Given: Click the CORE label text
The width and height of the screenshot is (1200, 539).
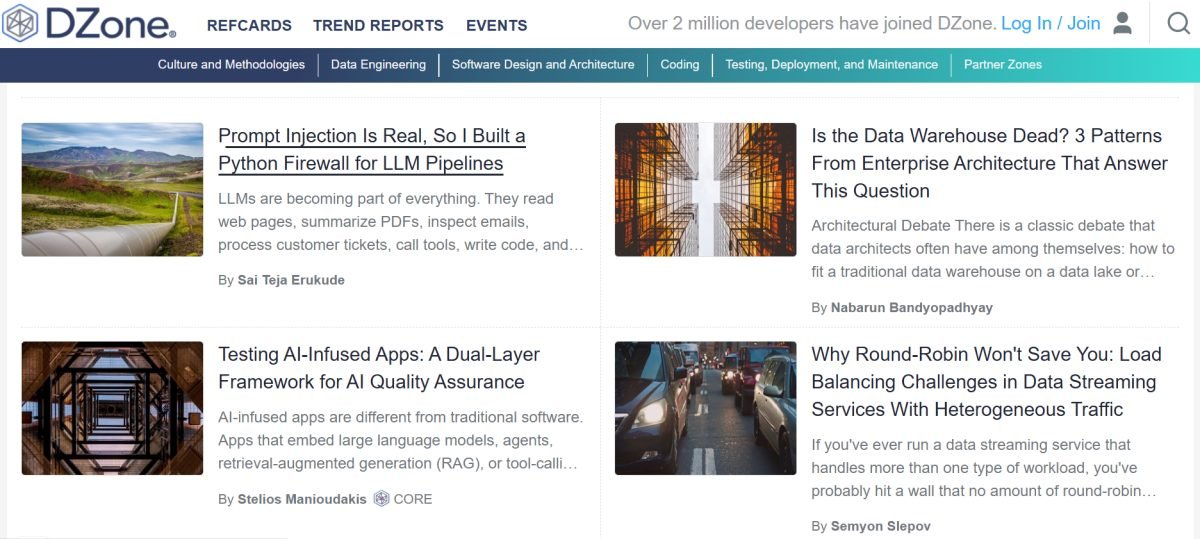Looking at the screenshot, I should [x=413, y=498].
